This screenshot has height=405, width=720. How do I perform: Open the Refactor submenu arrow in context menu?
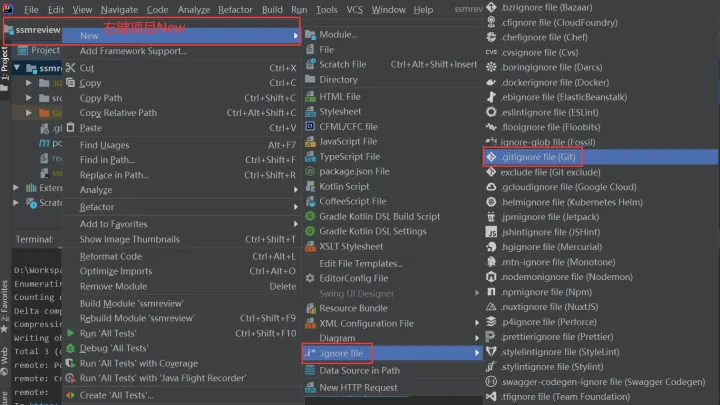coord(295,207)
